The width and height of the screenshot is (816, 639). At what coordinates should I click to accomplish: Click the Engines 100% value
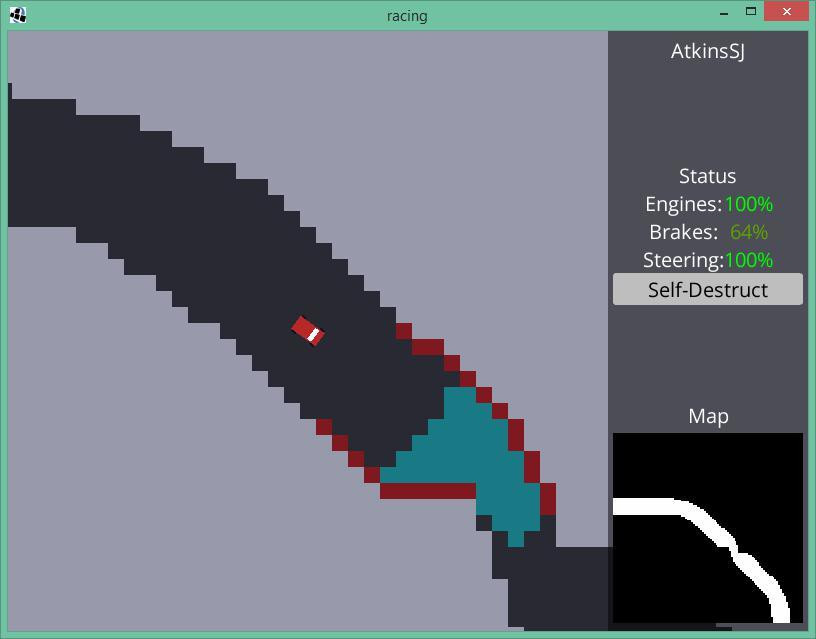pos(748,205)
